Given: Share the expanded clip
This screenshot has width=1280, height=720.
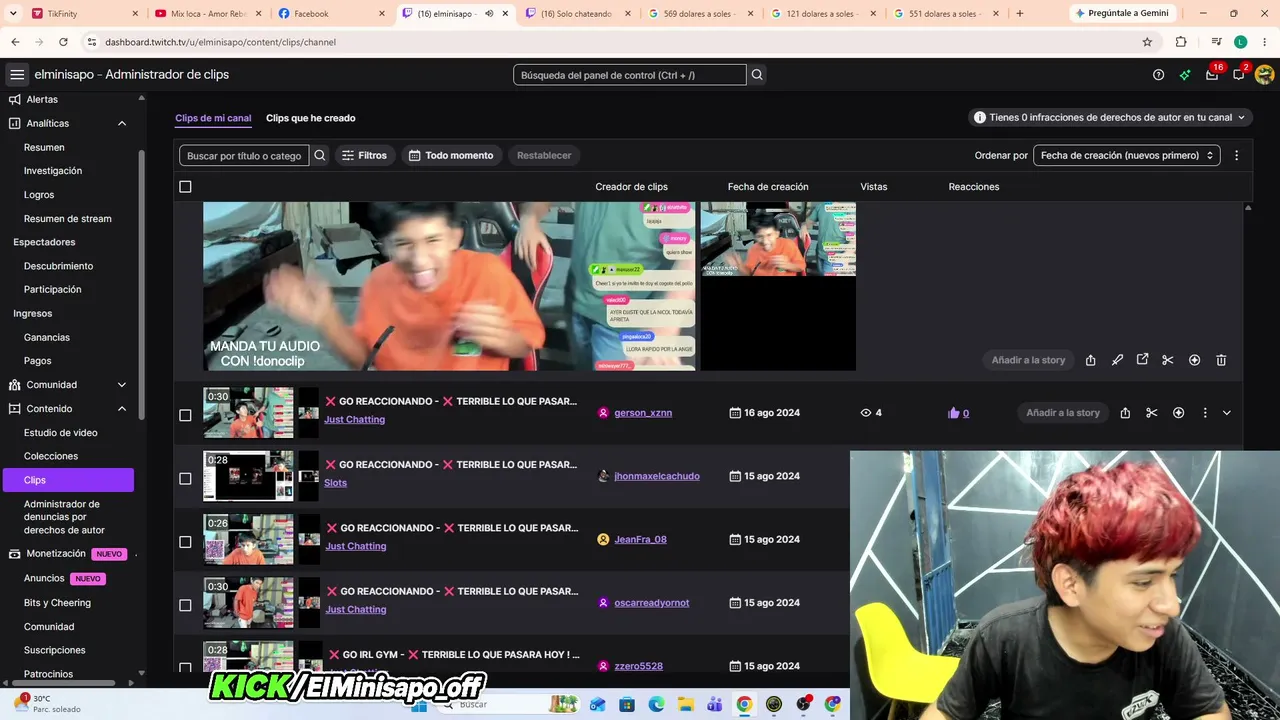Looking at the screenshot, I should 1090,360.
